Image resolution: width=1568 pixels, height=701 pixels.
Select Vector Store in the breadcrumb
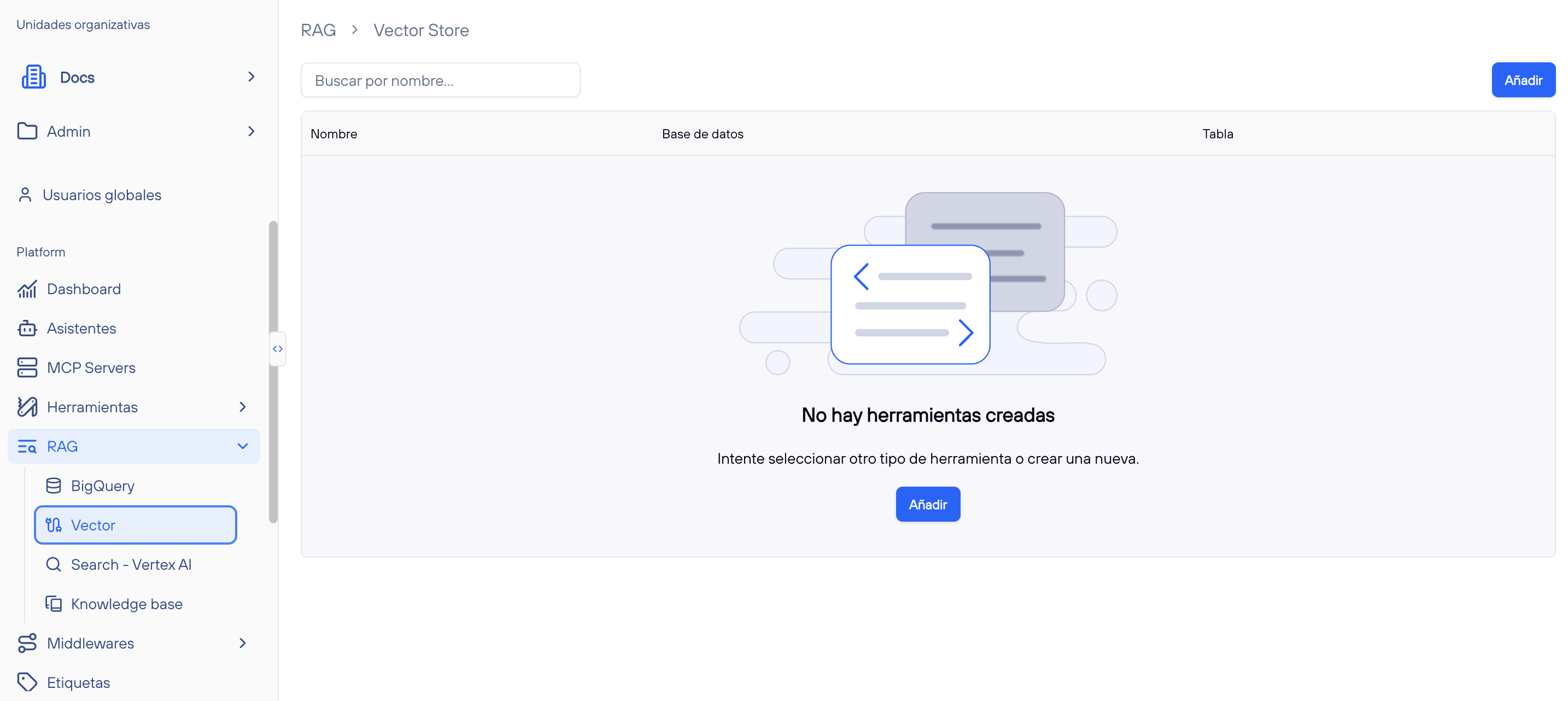(421, 29)
